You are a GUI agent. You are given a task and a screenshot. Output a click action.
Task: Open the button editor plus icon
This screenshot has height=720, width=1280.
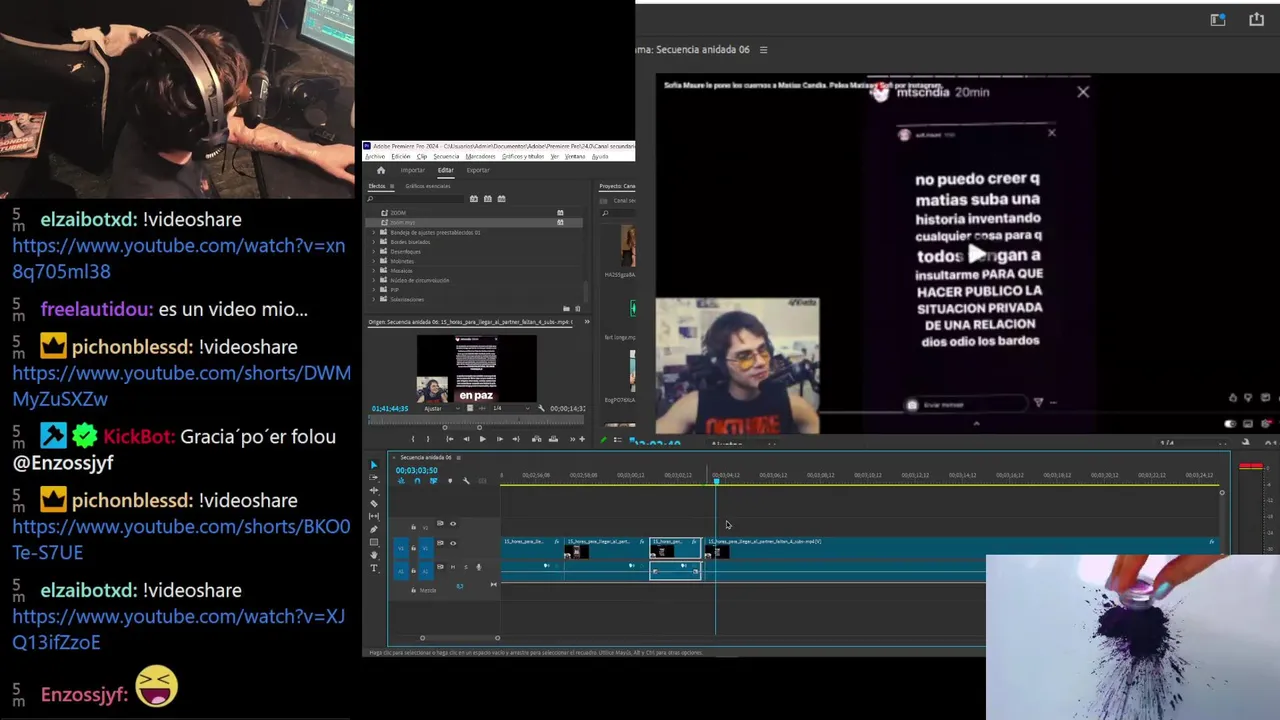click(582, 439)
